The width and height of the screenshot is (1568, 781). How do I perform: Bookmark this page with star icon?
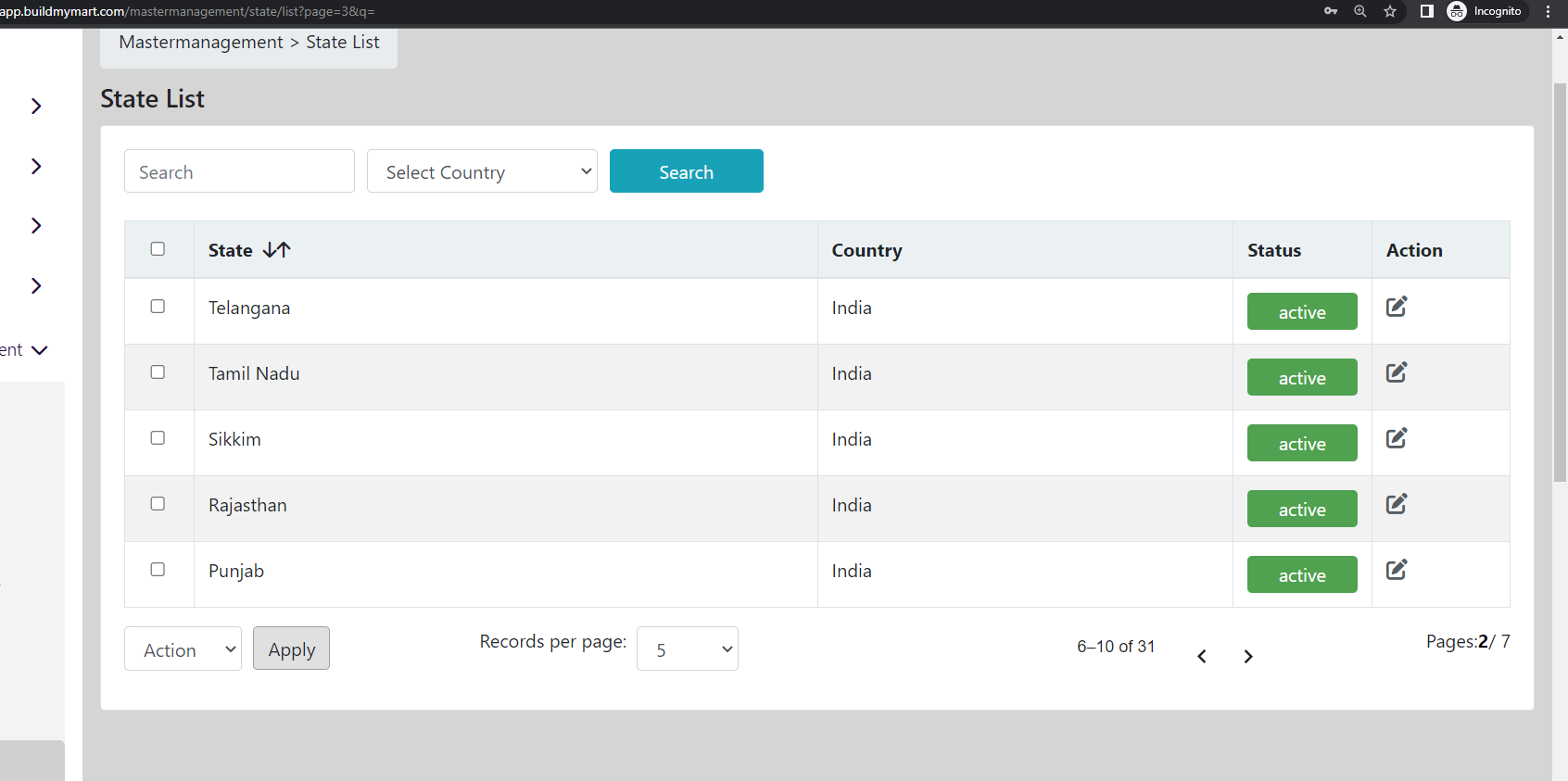point(1390,11)
